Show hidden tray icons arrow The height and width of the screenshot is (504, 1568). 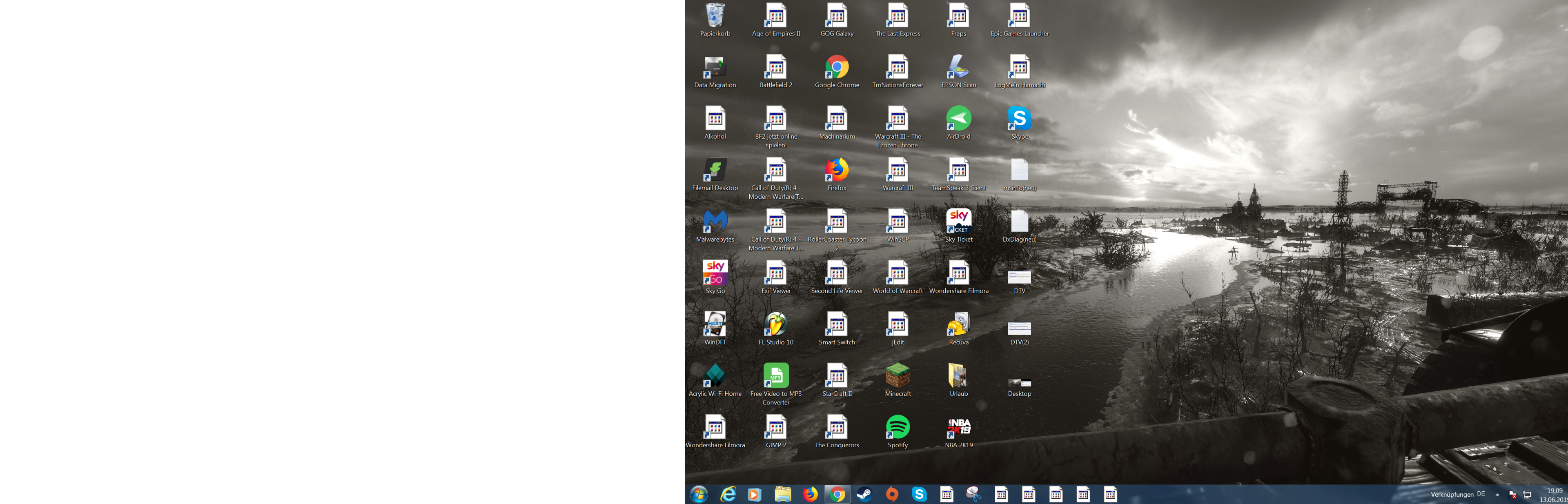(x=1497, y=495)
